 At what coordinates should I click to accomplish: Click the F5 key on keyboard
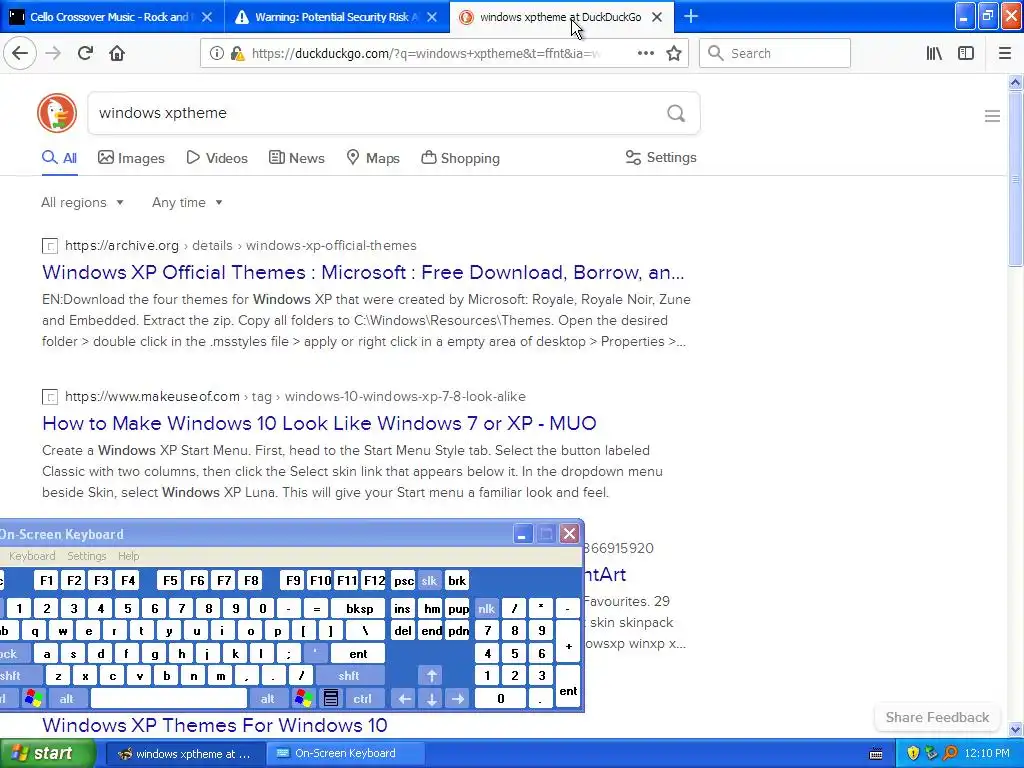pyautogui.click(x=170, y=581)
